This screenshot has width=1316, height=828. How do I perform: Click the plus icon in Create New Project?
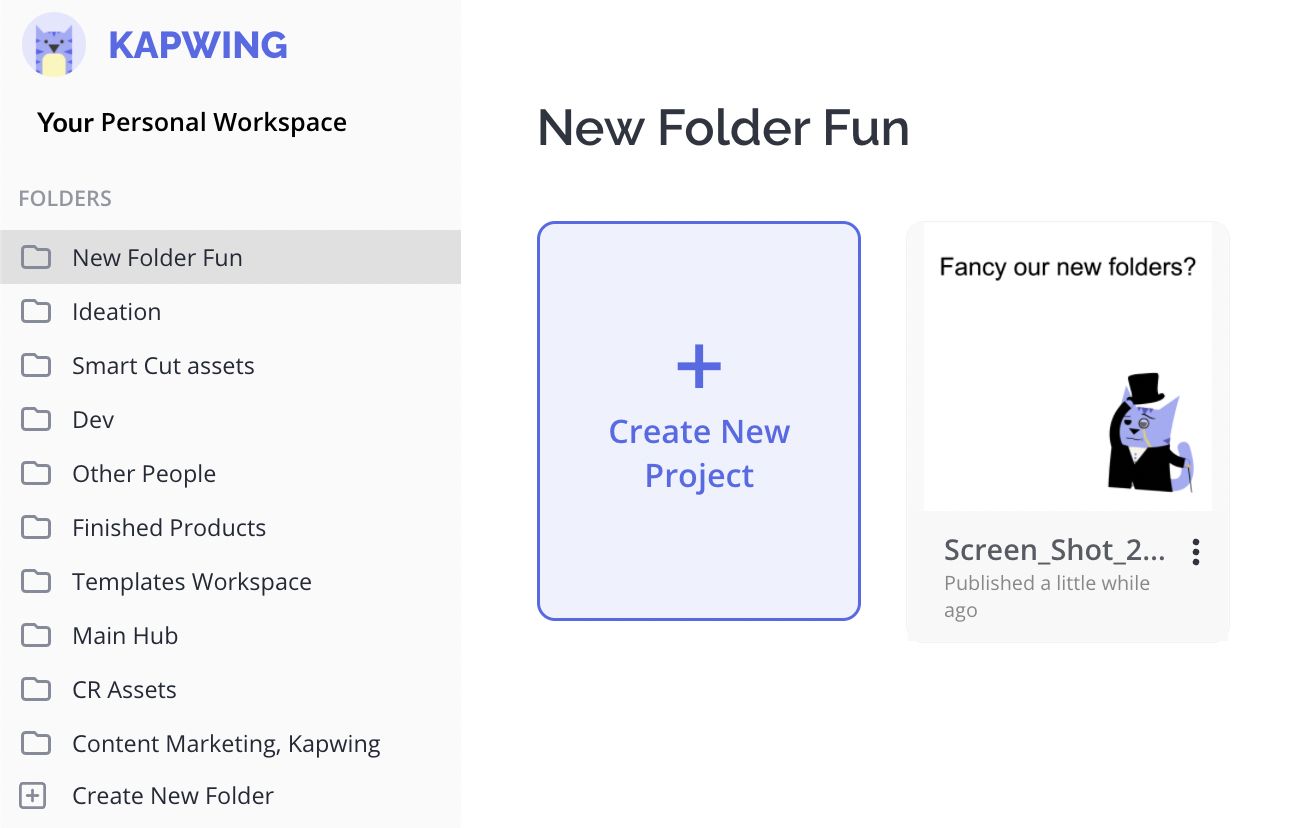699,367
